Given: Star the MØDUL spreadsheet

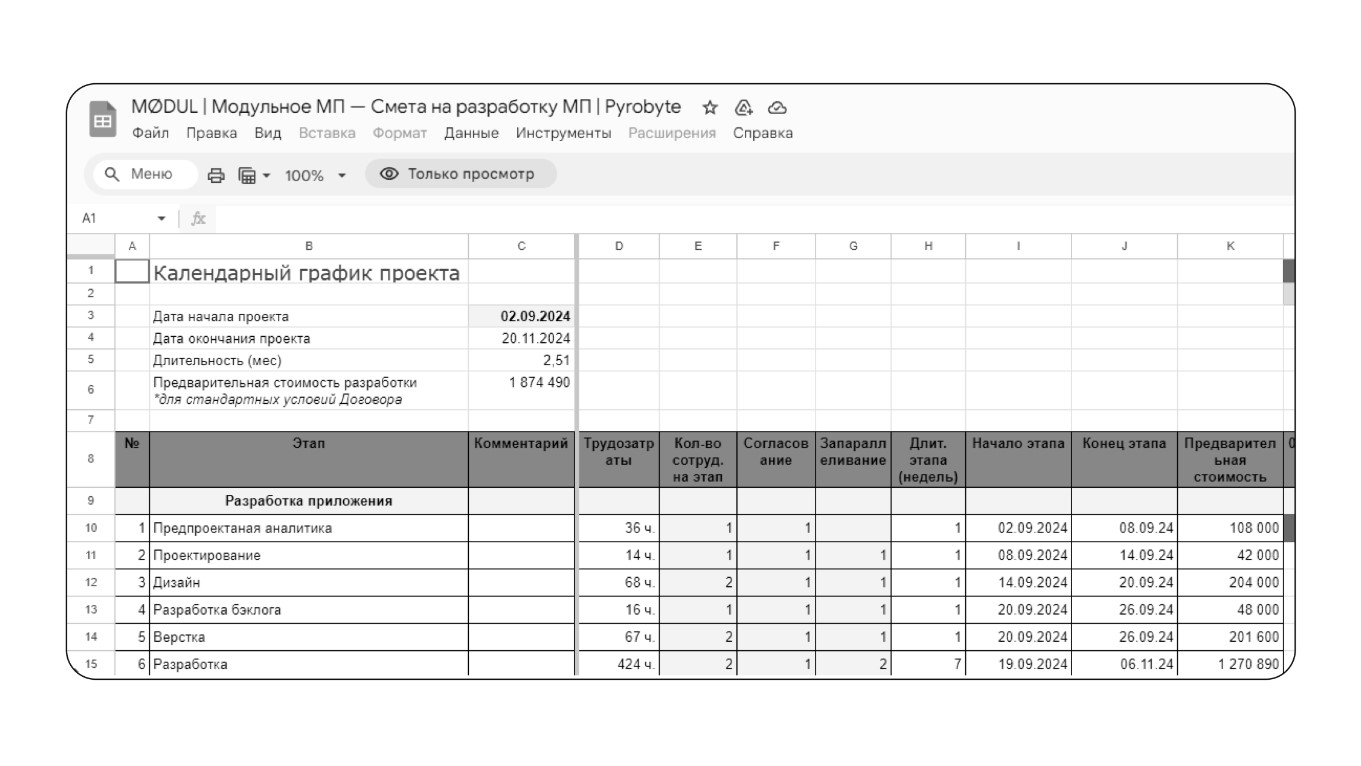Looking at the screenshot, I should click(x=710, y=108).
